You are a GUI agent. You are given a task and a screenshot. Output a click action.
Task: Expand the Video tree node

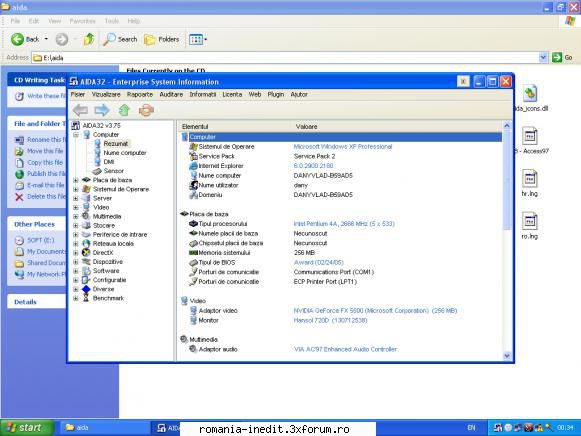click(x=76, y=207)
